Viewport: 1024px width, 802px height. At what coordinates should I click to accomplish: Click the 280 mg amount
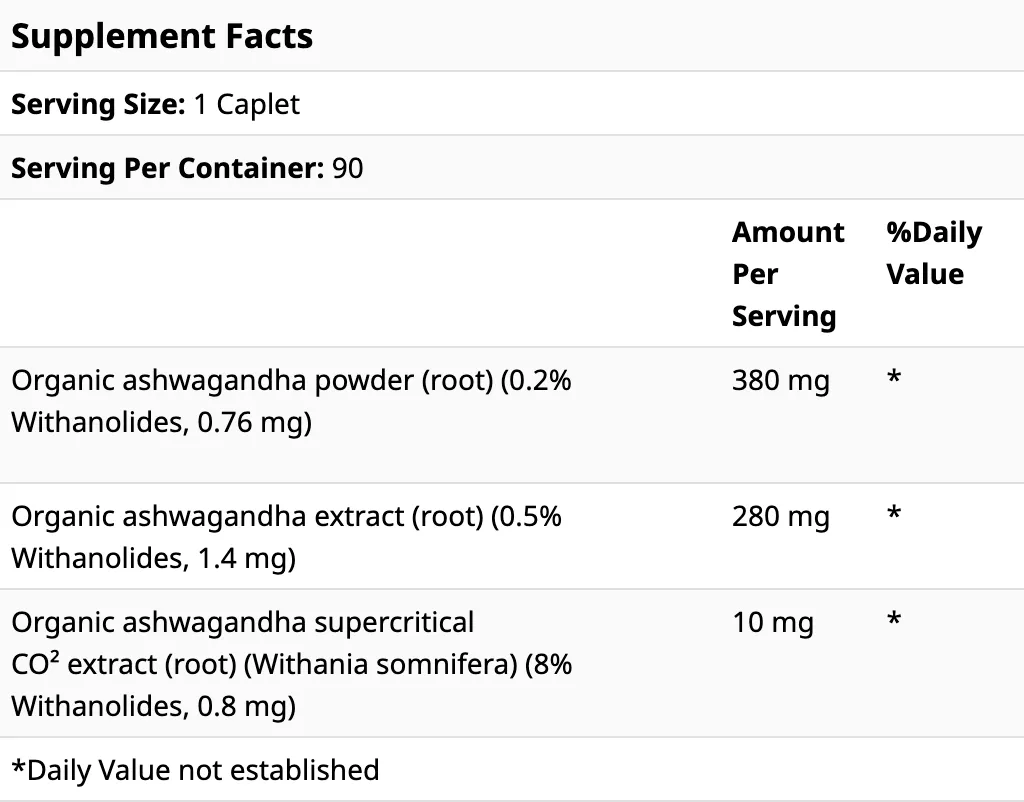click(780, 517)
